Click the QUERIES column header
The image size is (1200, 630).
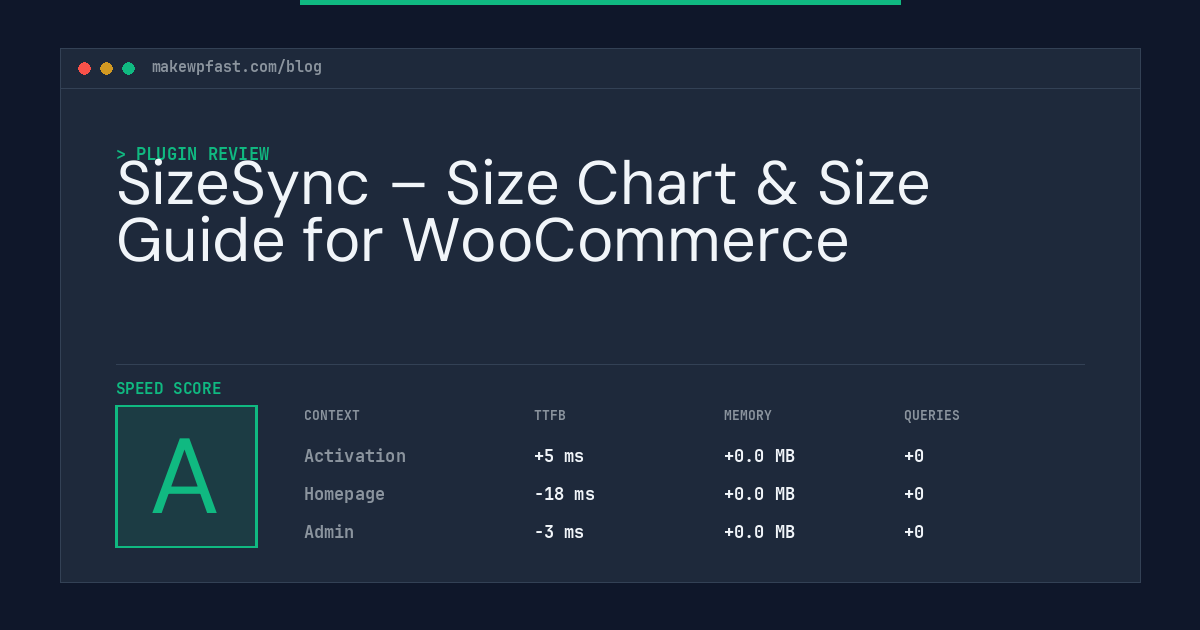tap(932, 415)
